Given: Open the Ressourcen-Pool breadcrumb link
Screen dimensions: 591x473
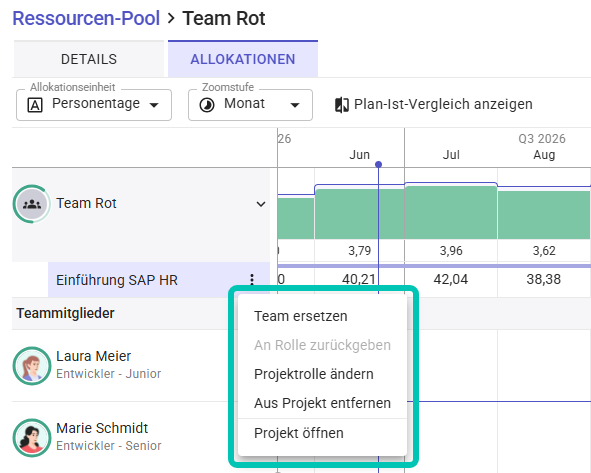Looking at the screenshot, I should [86, 18].
